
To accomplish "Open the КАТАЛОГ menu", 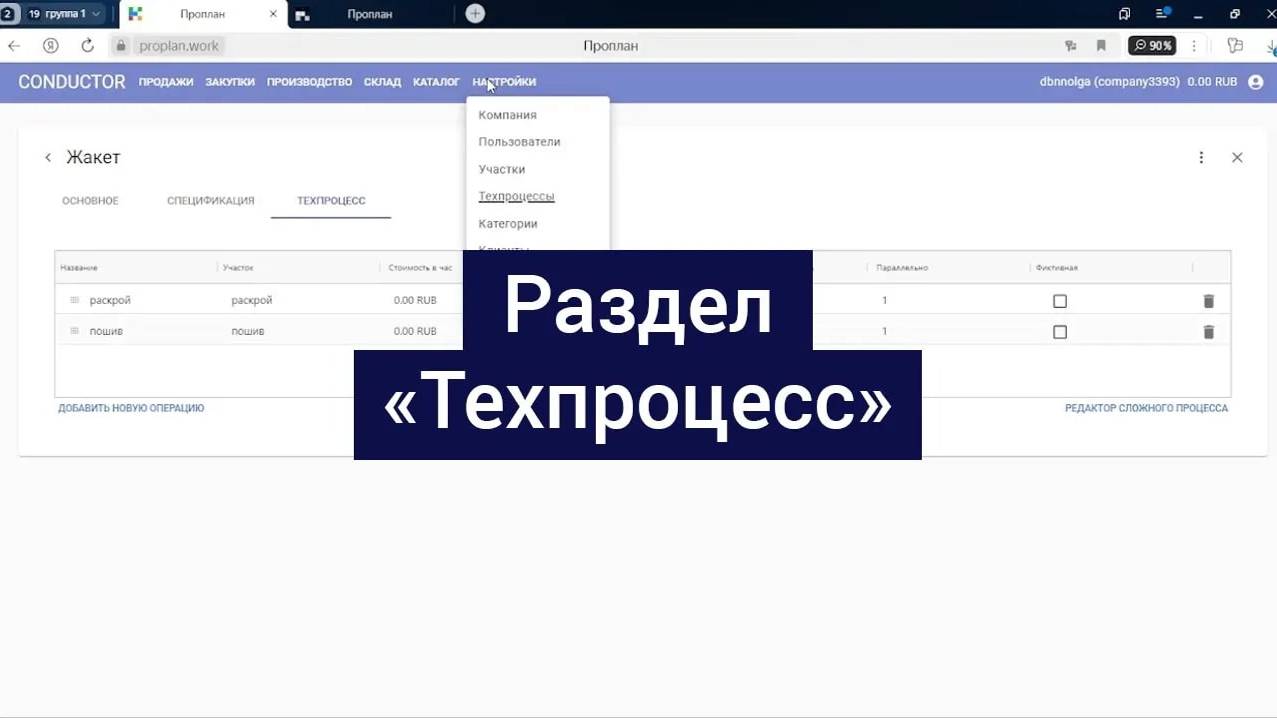I will (x=436, y=82).
